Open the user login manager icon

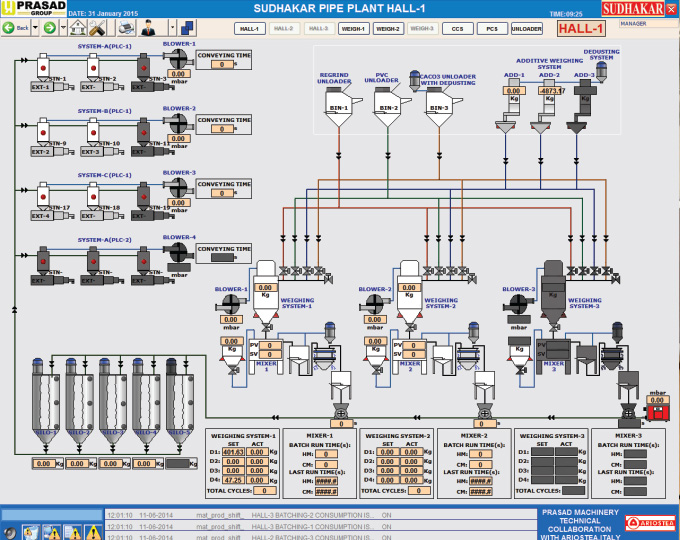pos(149,28)
